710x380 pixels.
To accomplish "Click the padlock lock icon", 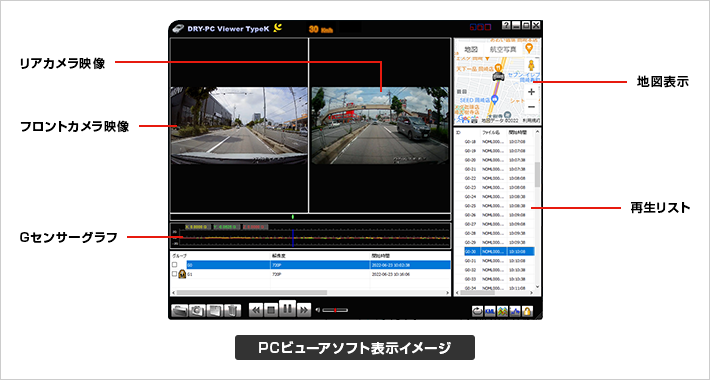I will 528,311.
